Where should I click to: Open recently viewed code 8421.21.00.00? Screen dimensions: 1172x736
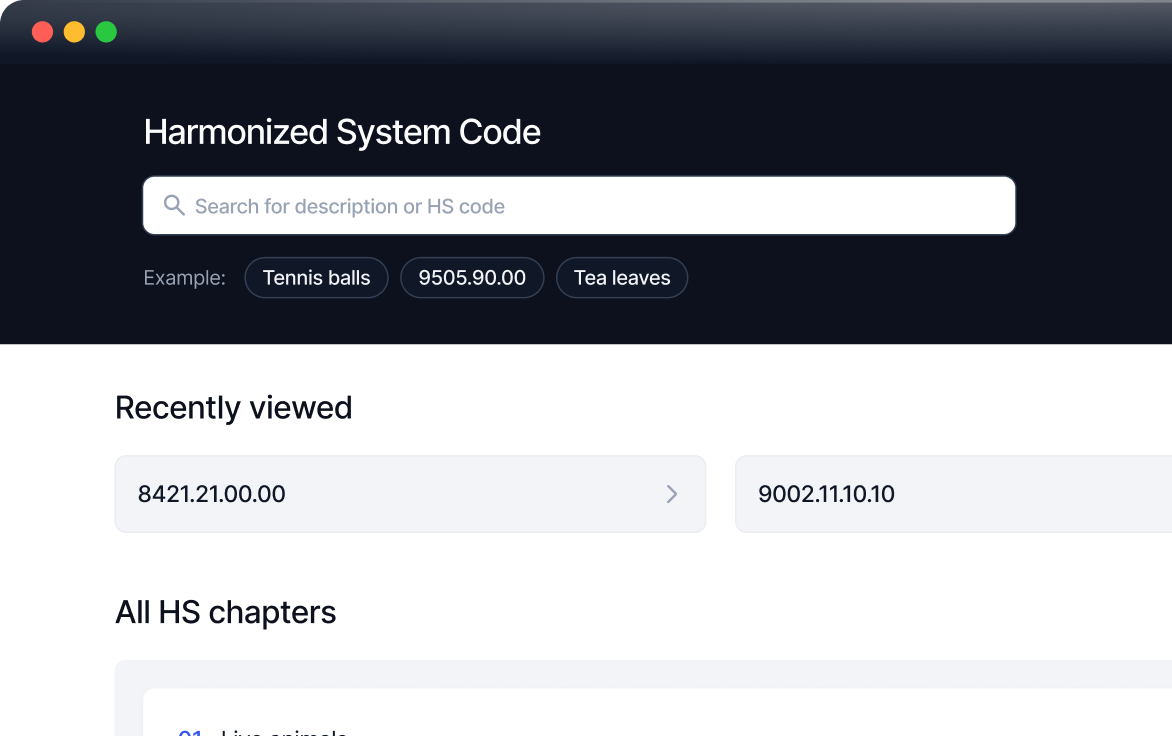[410, 494]
